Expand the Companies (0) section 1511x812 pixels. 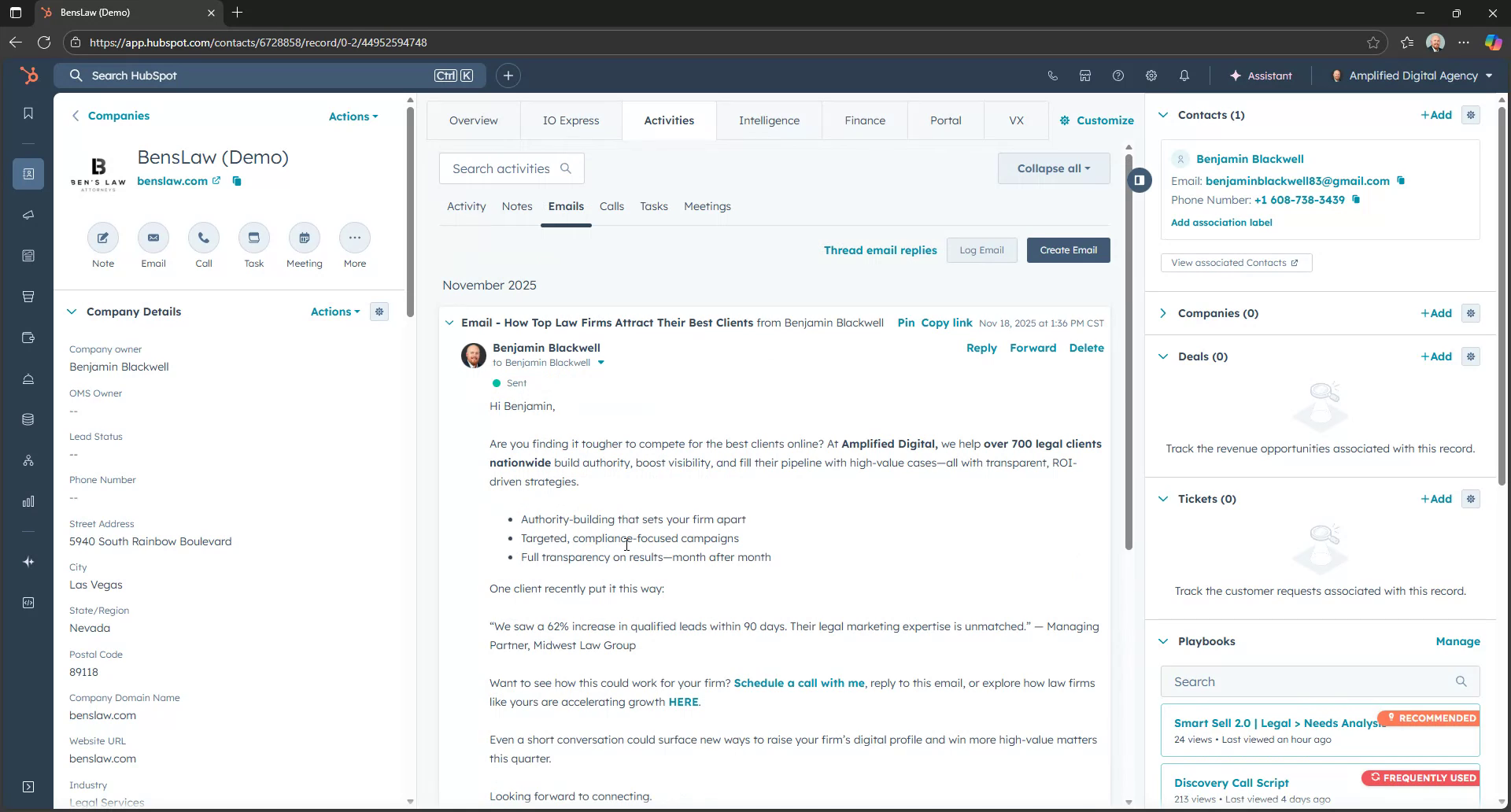[x=1163, y=312]
